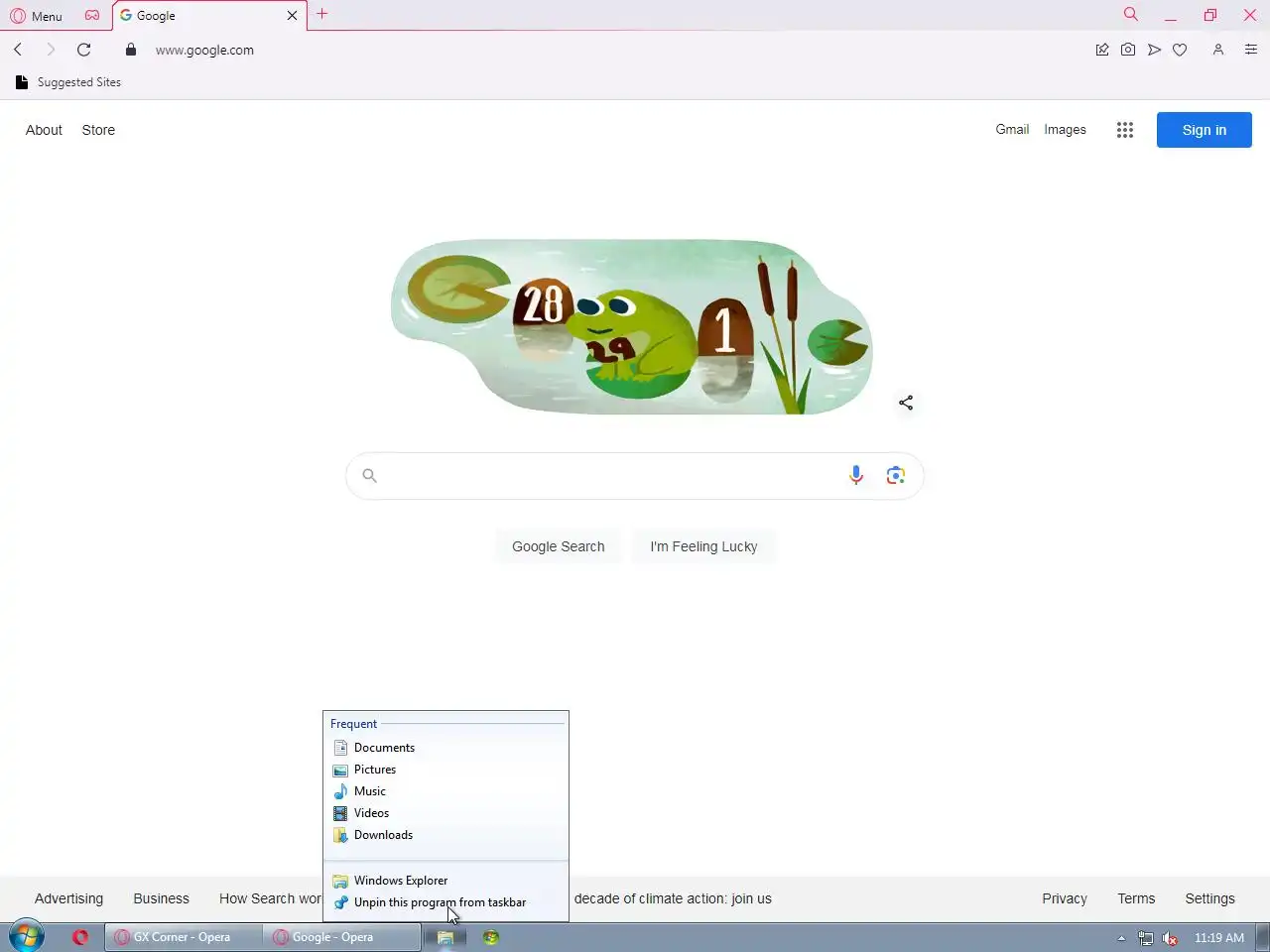The height and width of the screenshot is (952, 1270).
Task: Click the pinned Opera GX taskbar icon
Action: point(80,937)
